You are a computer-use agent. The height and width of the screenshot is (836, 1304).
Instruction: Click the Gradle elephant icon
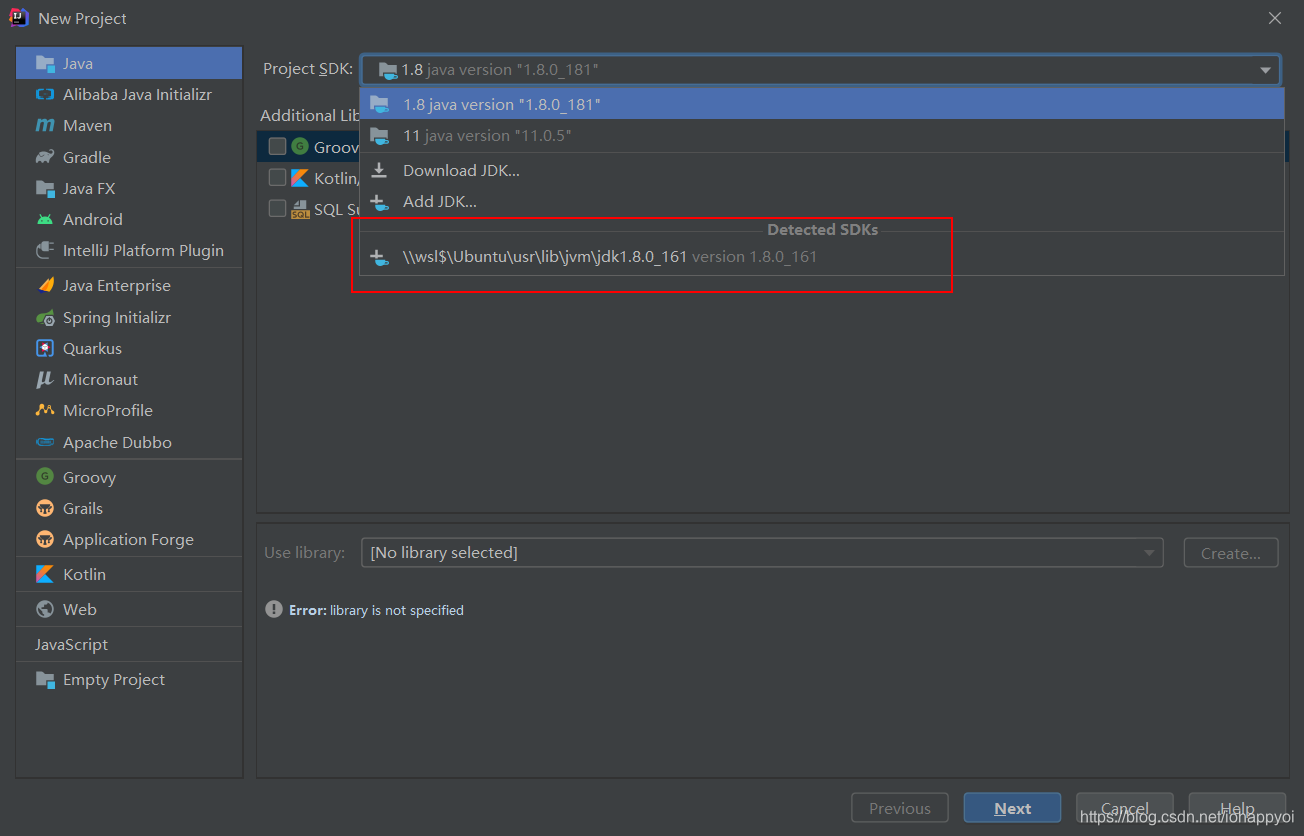coord(45,157)
